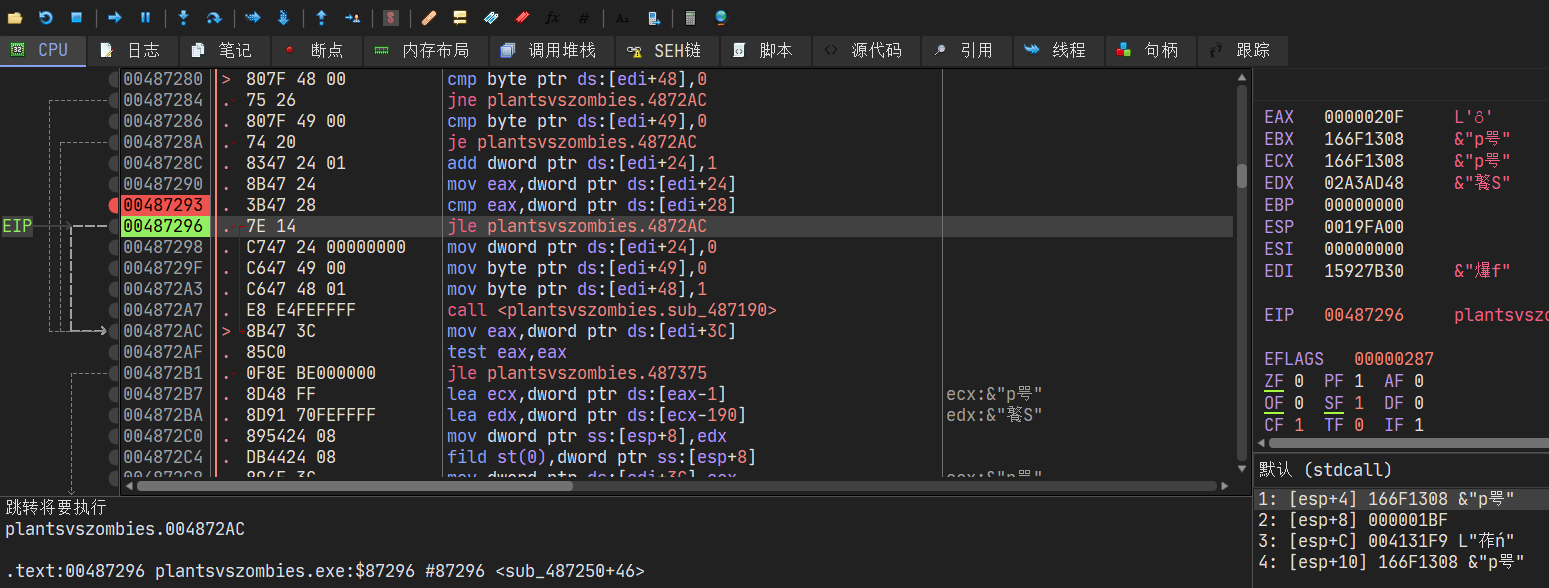Select the ESP register value 0019FA00

tap(1364, 227)
